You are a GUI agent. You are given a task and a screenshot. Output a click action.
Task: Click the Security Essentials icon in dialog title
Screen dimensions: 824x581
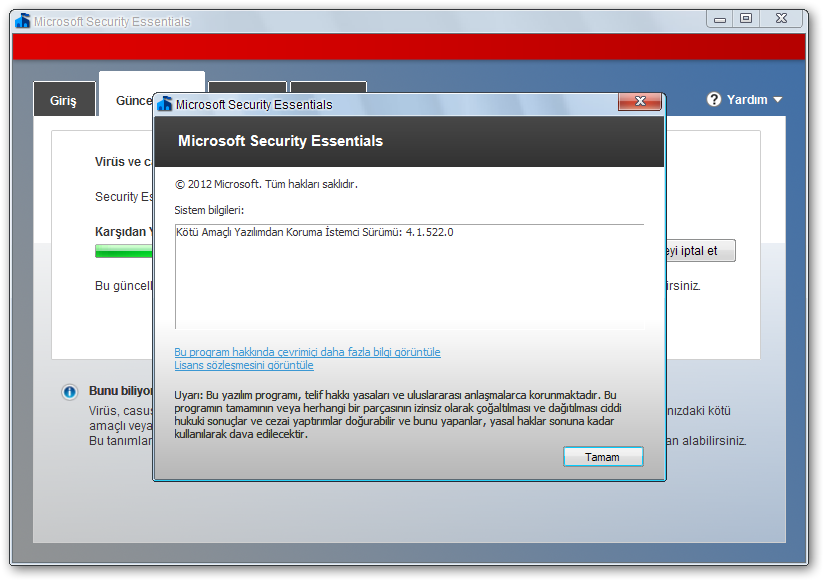click(164, 103)
